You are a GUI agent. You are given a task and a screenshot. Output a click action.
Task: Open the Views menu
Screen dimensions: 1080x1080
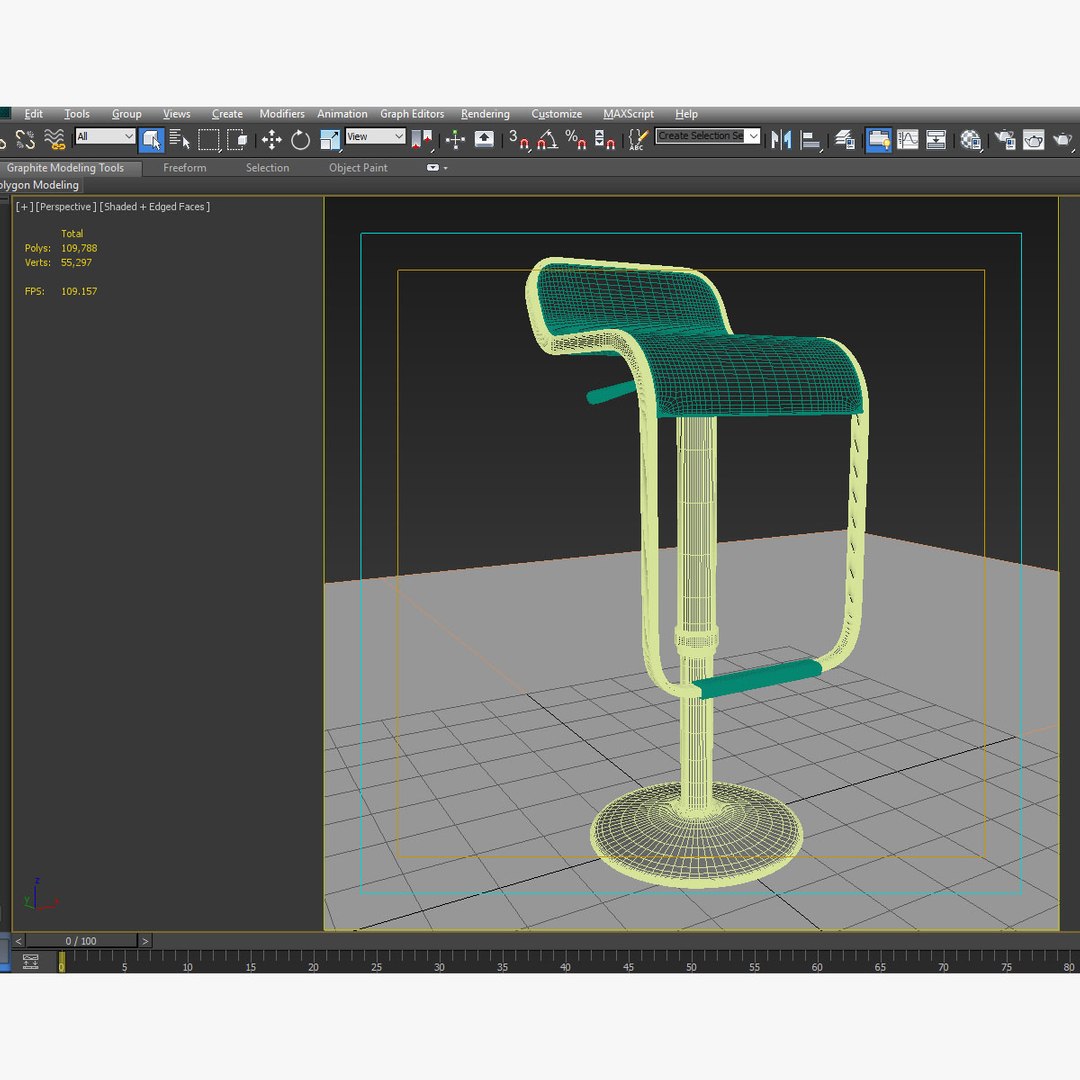click(x=176, y=114)
